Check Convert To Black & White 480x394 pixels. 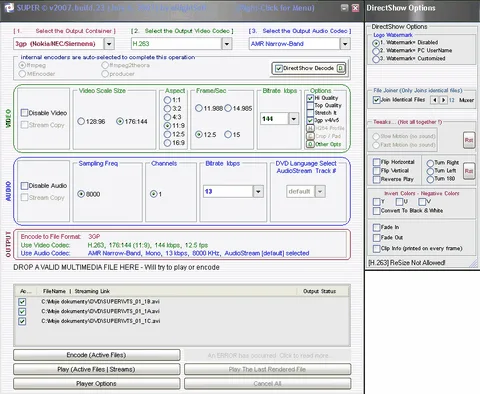[x=377, y=211]
